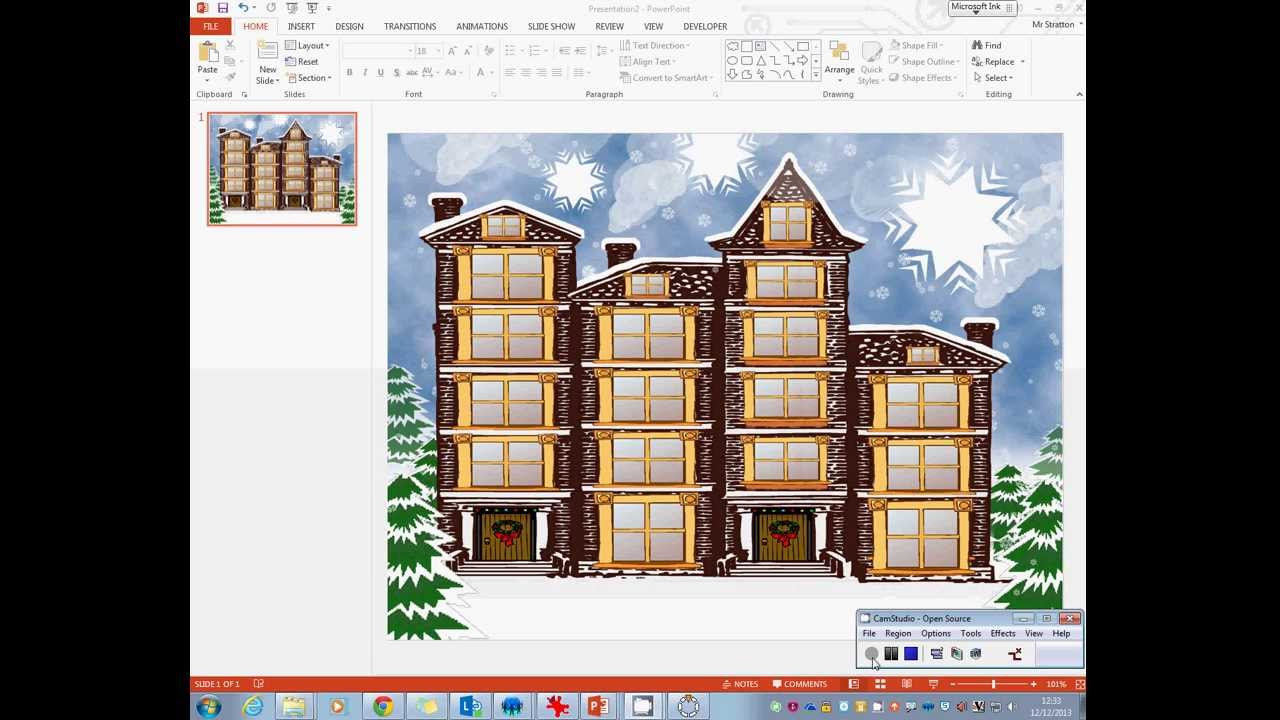This screenshot has height=720, width=1280.
Task: Open the Section dropdown
Action: click(x=308, y=78)
